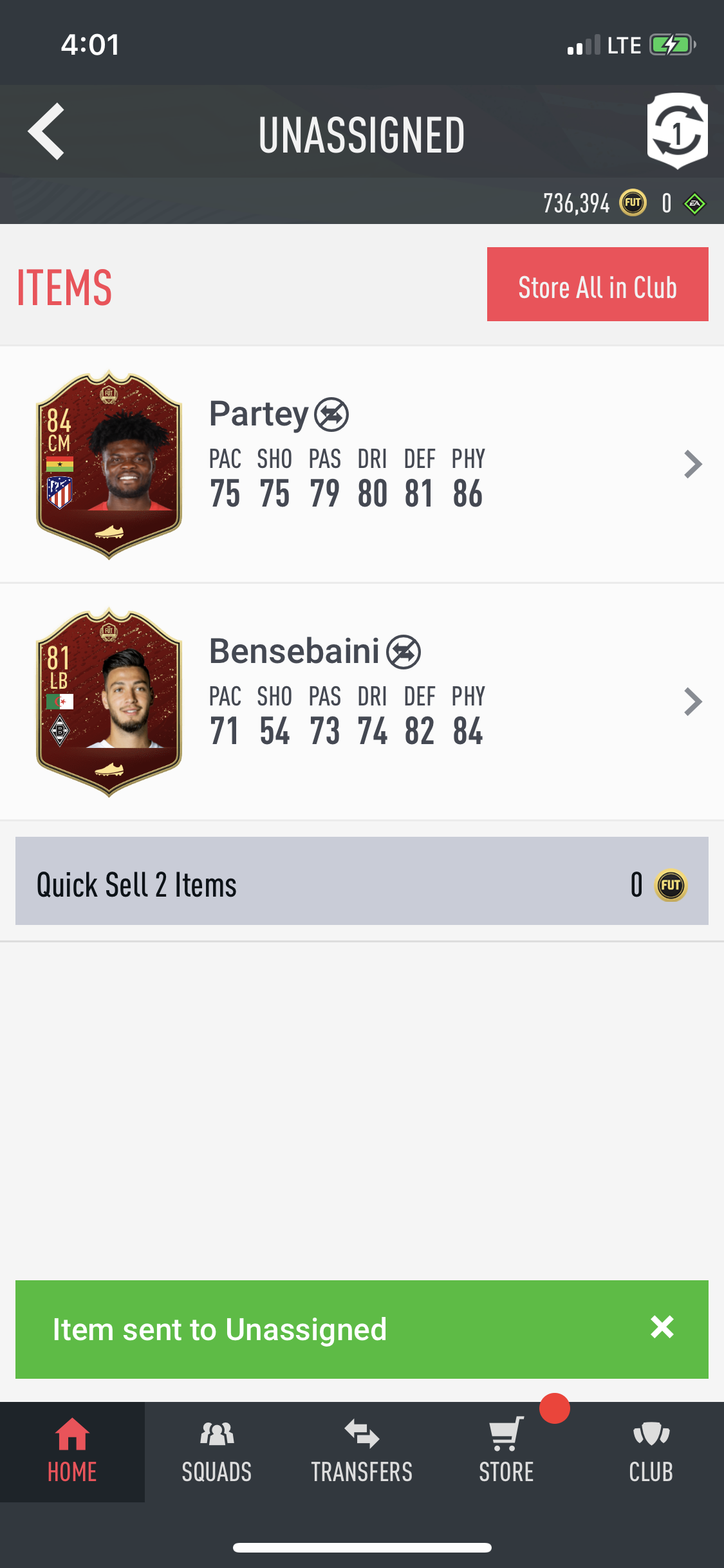
Task: Go to the Club tab
Action: [651, 1452]
